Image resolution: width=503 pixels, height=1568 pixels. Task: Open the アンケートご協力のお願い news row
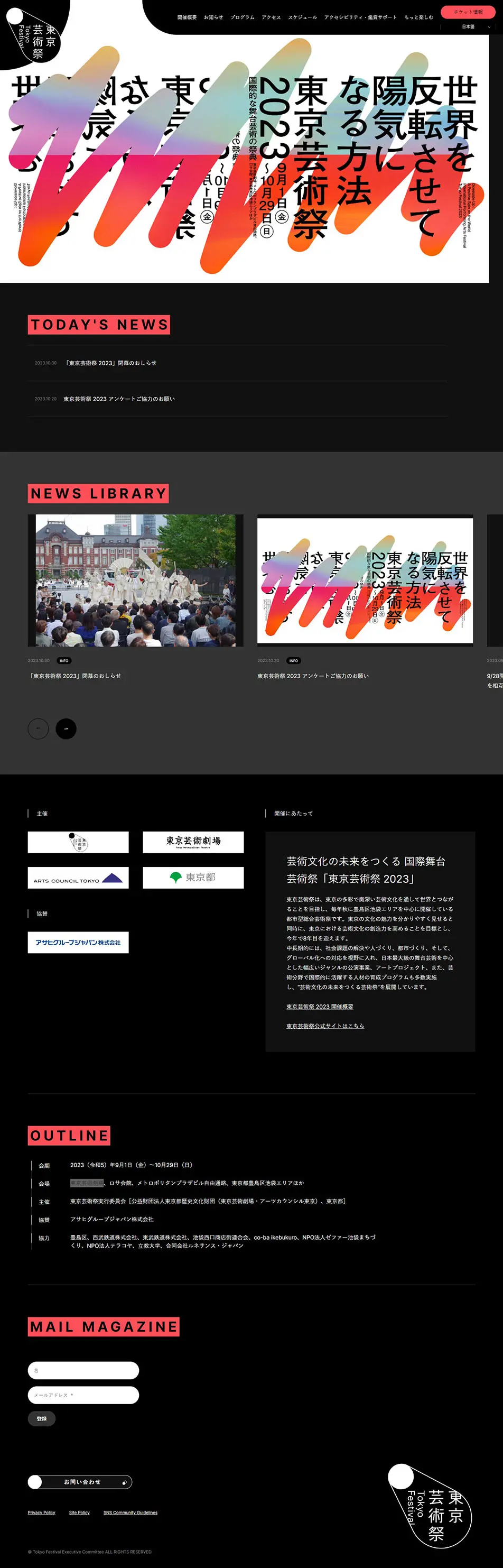[x=237, y=399]
